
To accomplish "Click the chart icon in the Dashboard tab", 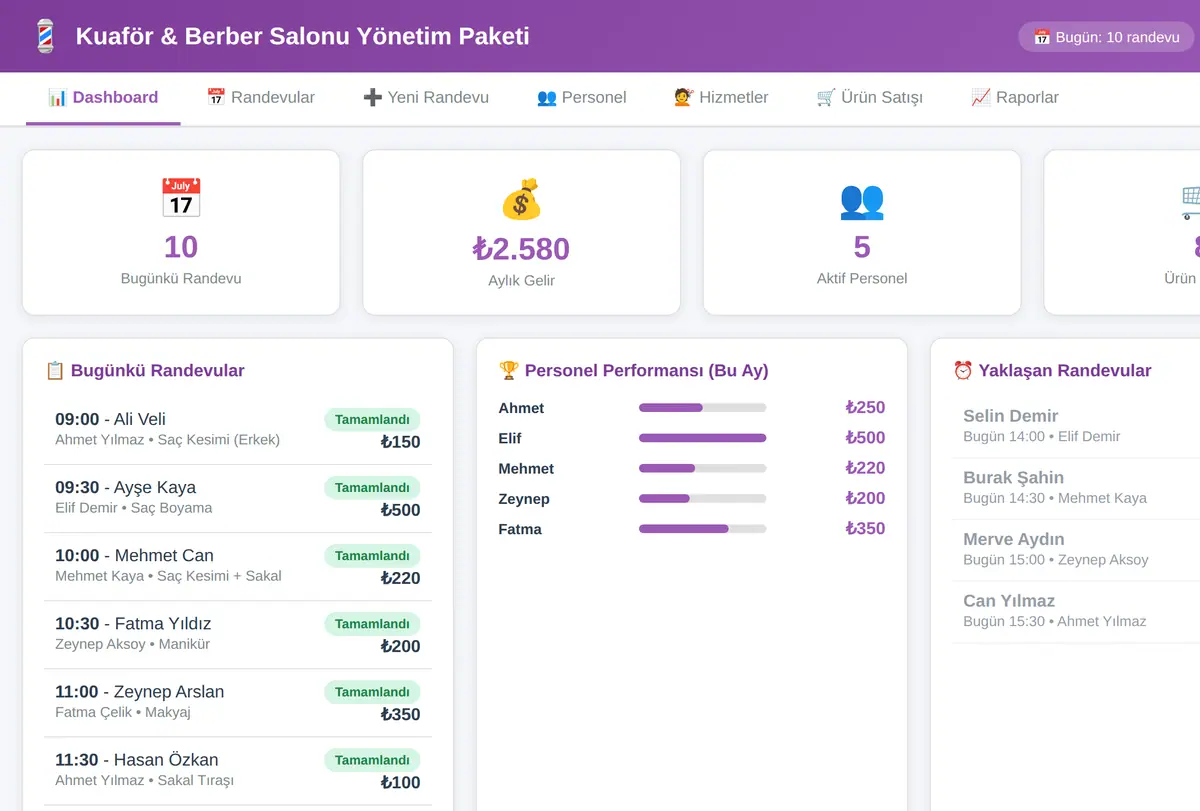I will (58, 98).
